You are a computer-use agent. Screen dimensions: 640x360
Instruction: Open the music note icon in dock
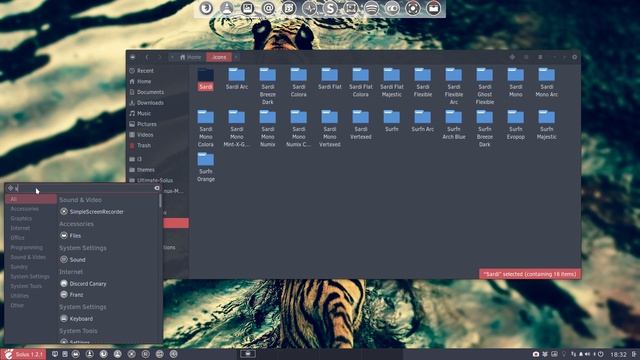[x=289, y=8]
